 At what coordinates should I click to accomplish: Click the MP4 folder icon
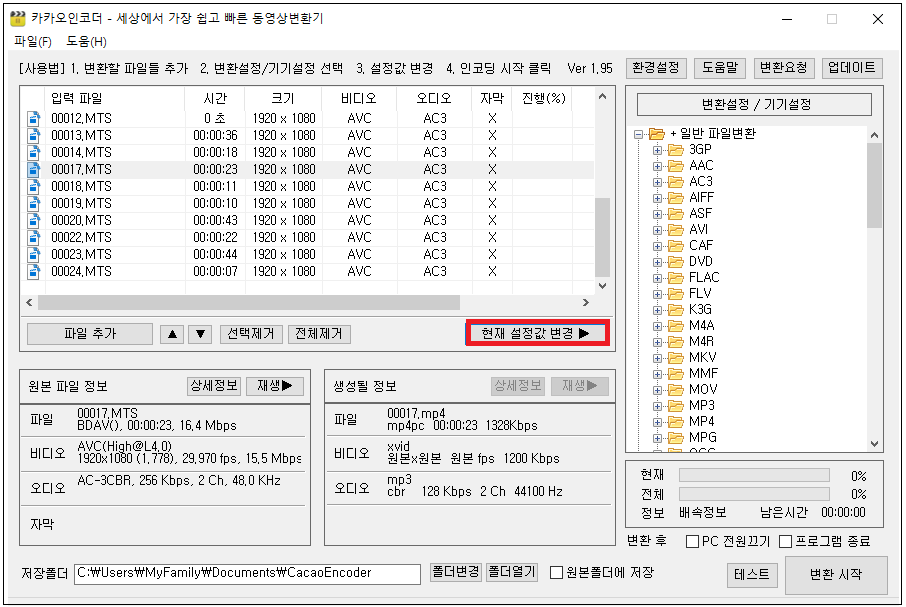[675, 422]
